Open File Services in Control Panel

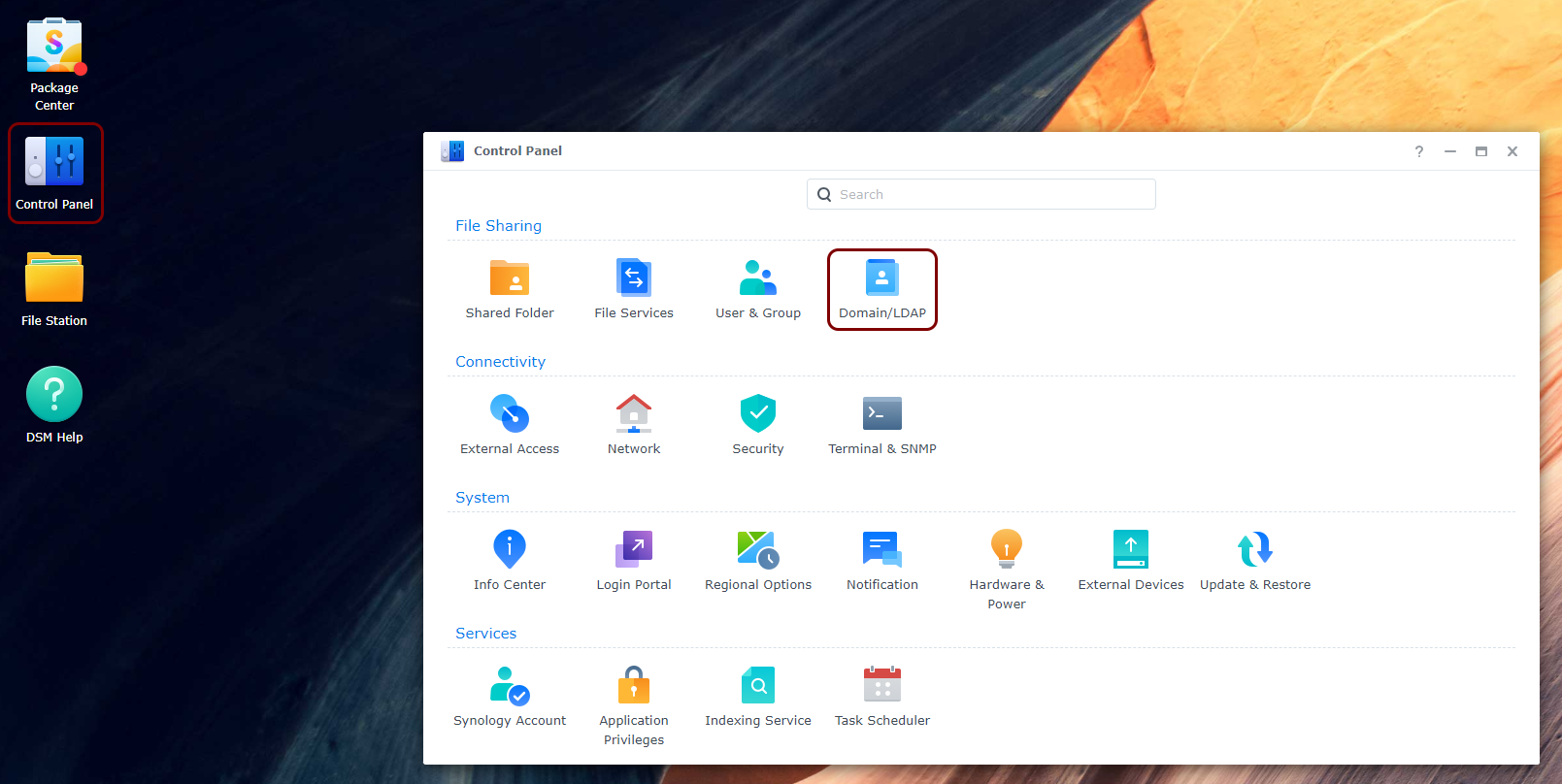coord(634,288)
